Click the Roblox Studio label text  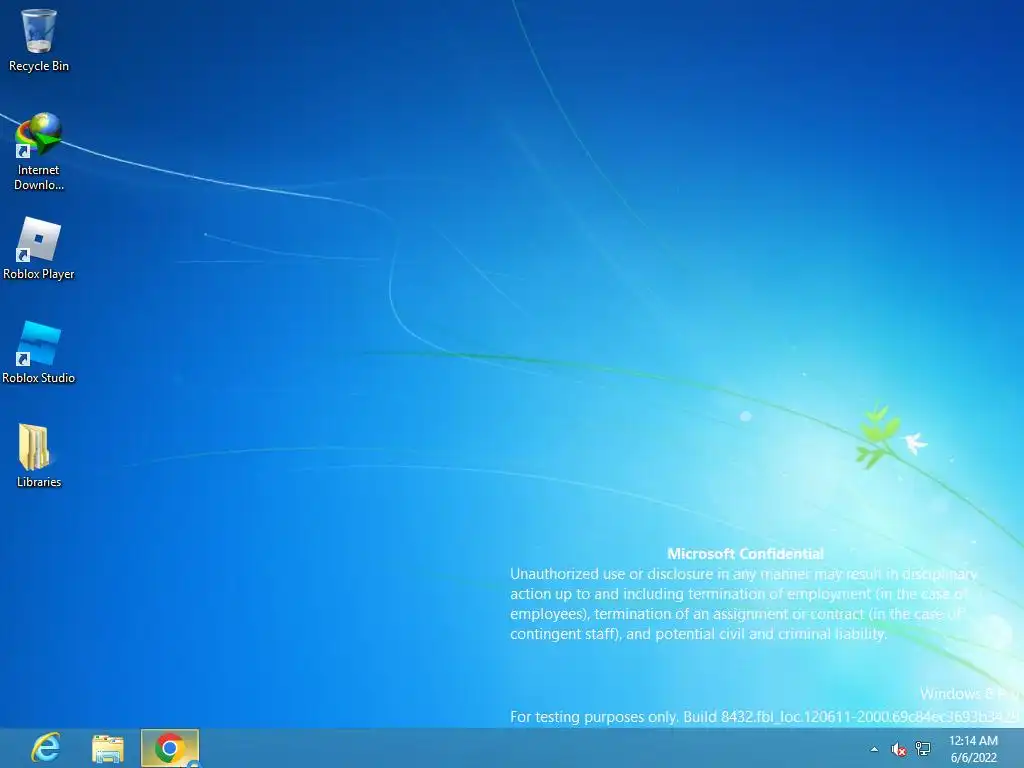pyautogui.click(x=39, y=377)
